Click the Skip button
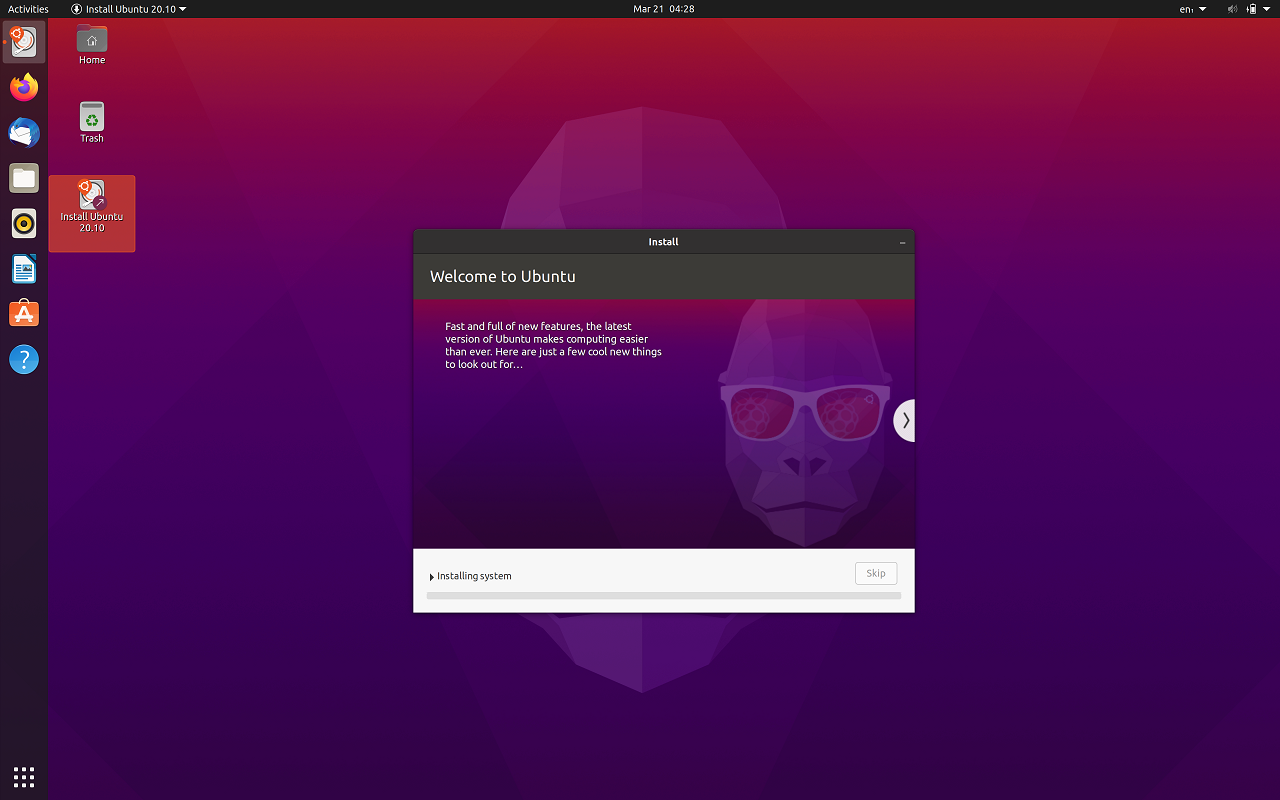Image resolution: width=1280 pixels, height=800 pixels. click(x=876, y=573)
